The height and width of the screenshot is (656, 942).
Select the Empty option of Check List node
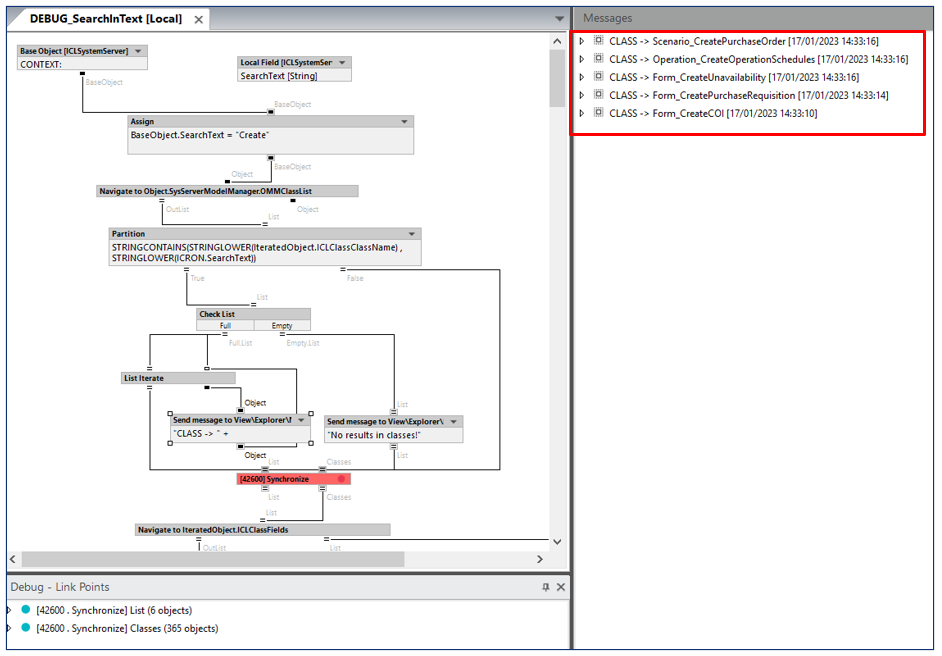(282, 326)
